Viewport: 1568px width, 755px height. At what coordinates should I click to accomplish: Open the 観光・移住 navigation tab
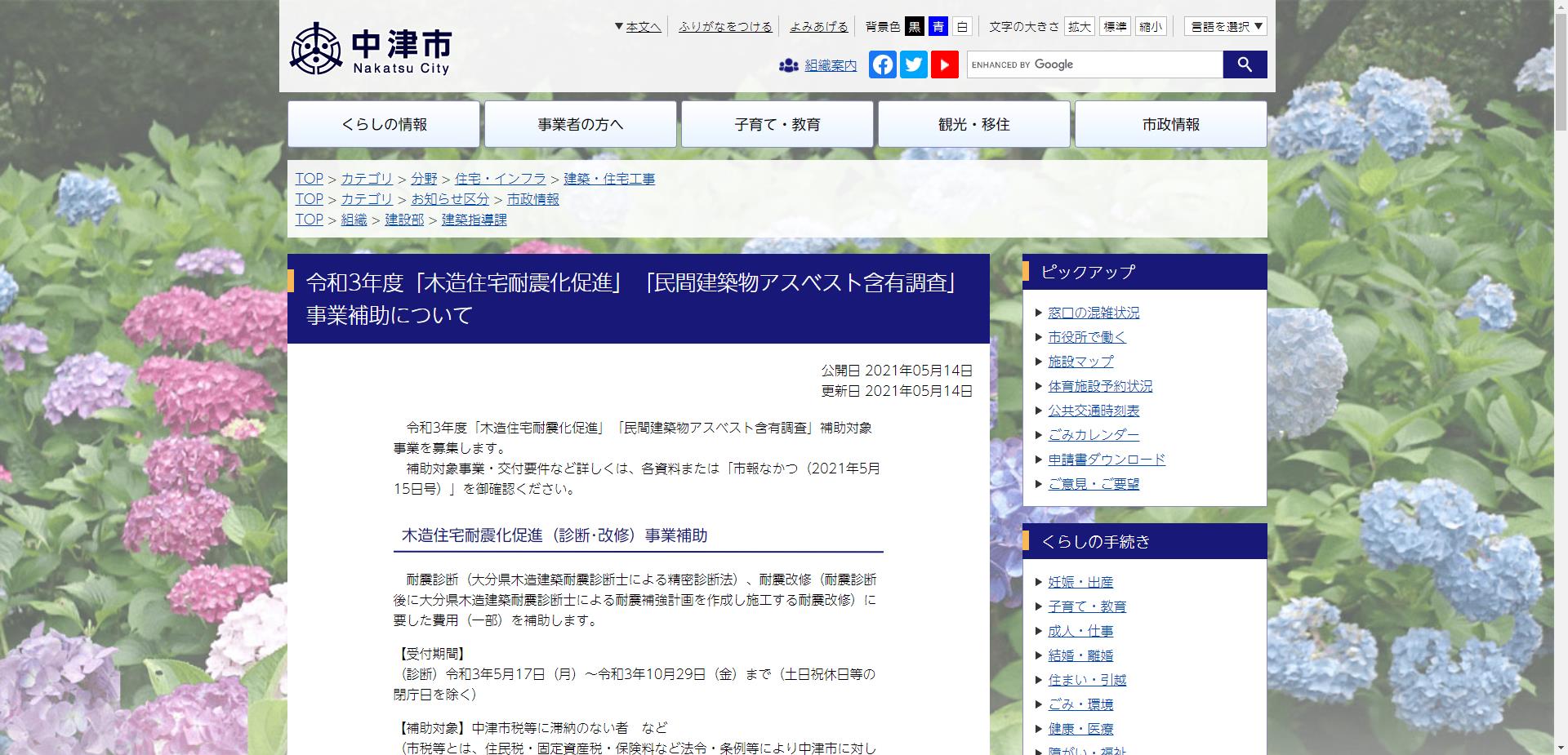pyautogui.click(x=973, y=124)
